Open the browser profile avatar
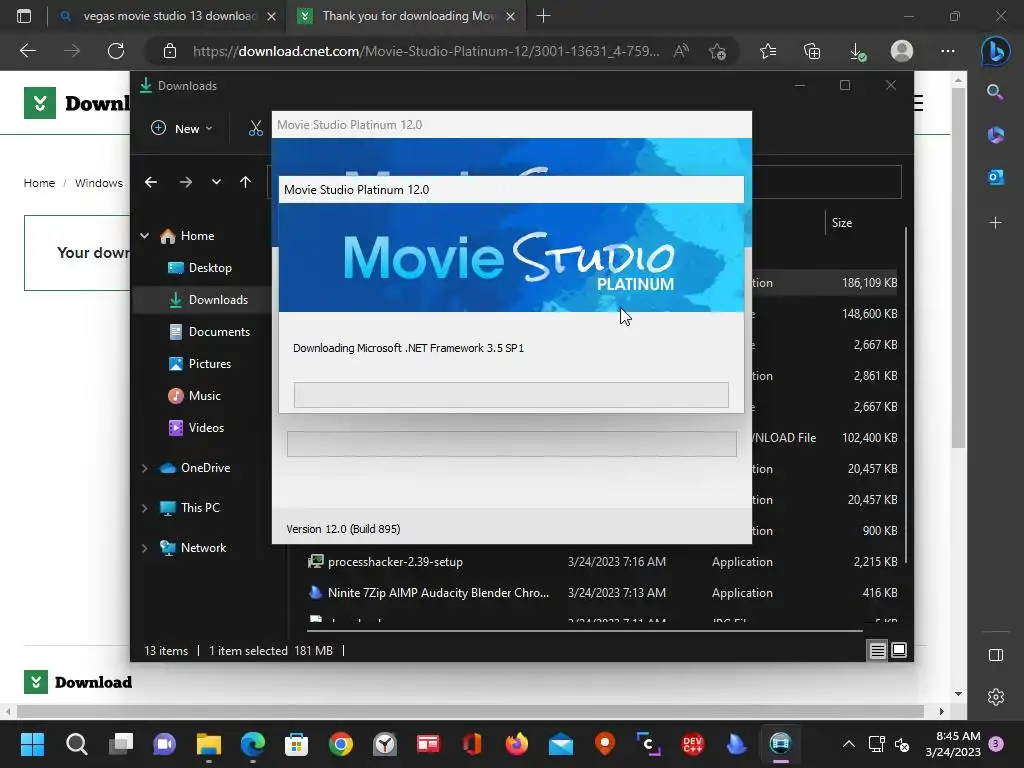This screenshot has height=768, width=1024. click(x=902, y=51)
